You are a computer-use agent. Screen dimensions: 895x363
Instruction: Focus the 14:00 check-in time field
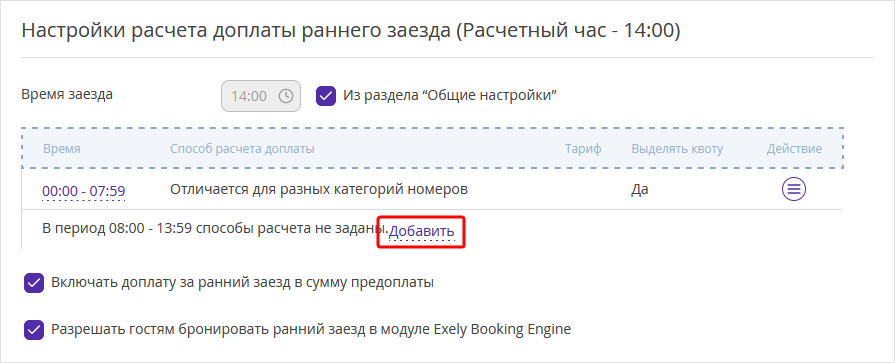[261, 96]
